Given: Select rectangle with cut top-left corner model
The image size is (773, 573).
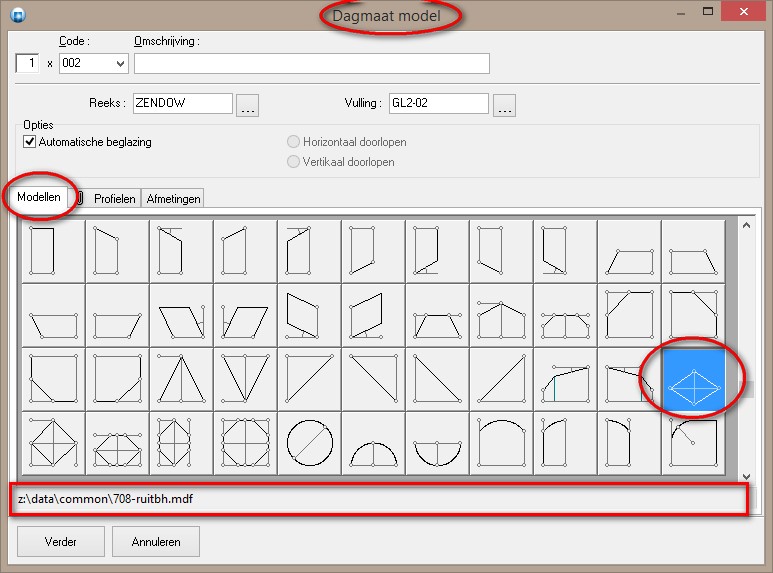Looking at the screenshot, I should [630, 315].
